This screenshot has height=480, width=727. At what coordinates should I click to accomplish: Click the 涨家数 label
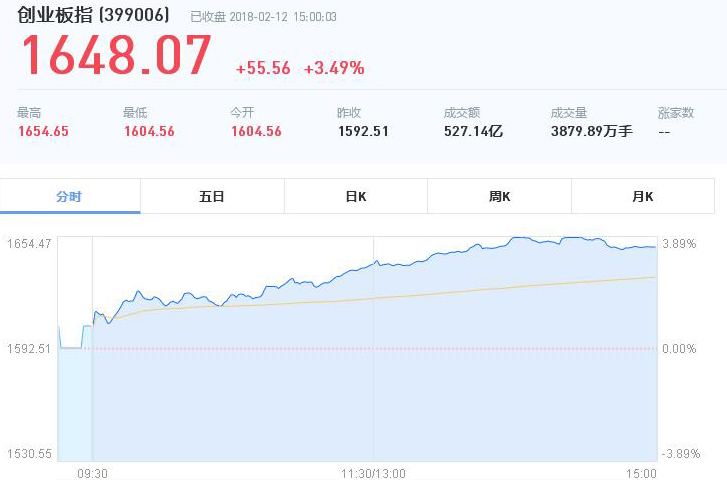point(676,113)
